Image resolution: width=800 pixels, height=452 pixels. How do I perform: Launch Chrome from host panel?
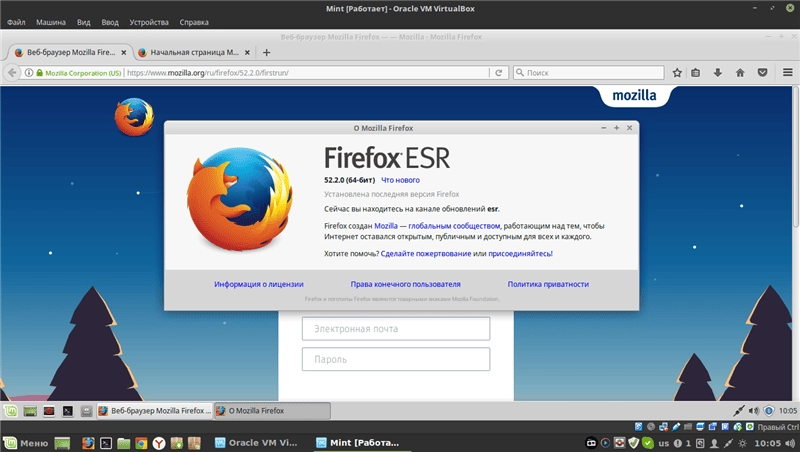(x=141, y=443)
